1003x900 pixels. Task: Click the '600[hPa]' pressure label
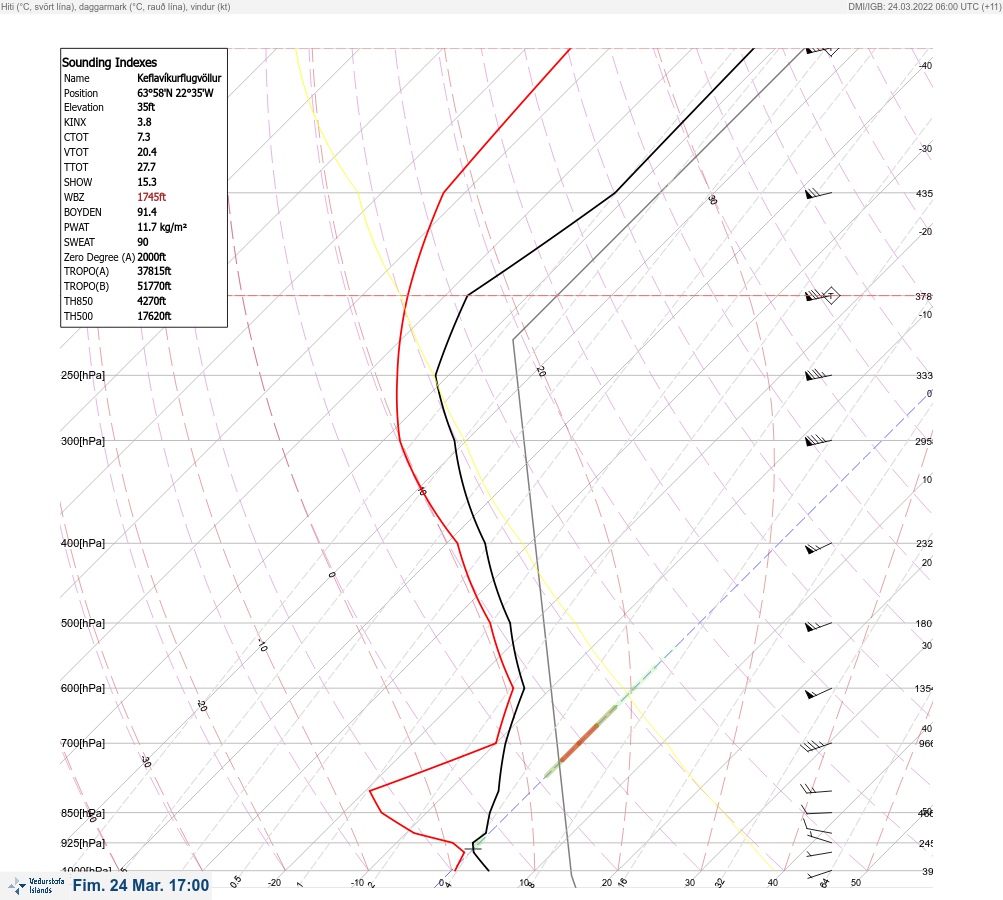tap(83, 688)
